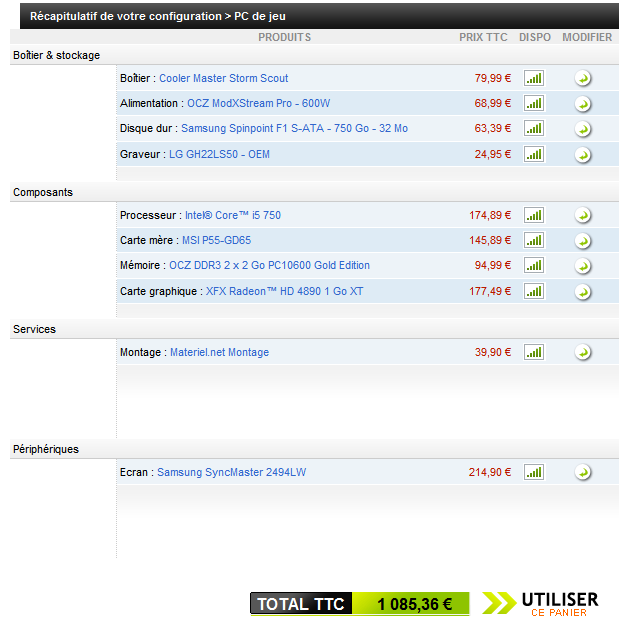
Task: Open the MSI P55-GD65 motherboard link
Action: coord(216,241)
